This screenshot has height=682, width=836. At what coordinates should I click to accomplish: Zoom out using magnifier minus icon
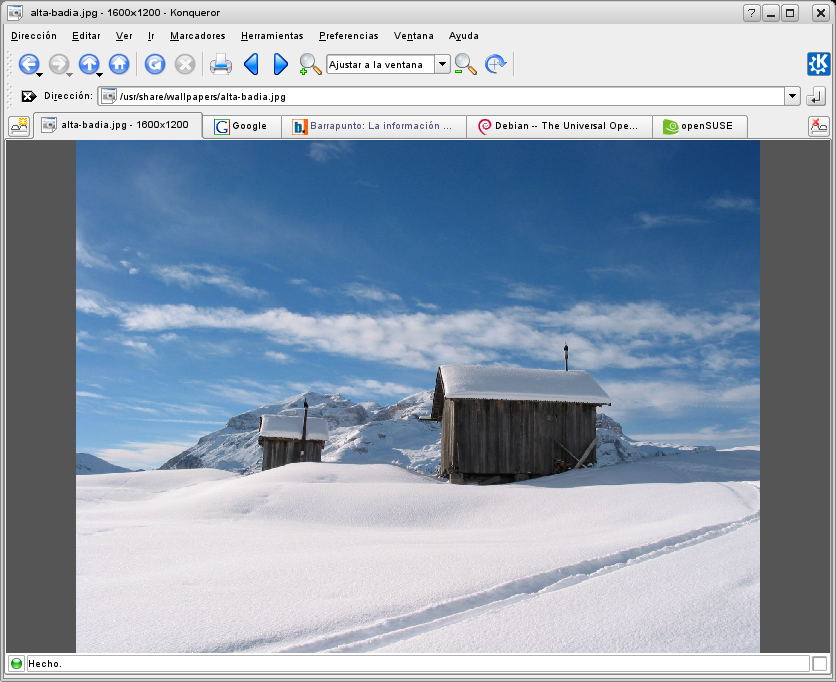pyautogui.click(x=465, y=65)
